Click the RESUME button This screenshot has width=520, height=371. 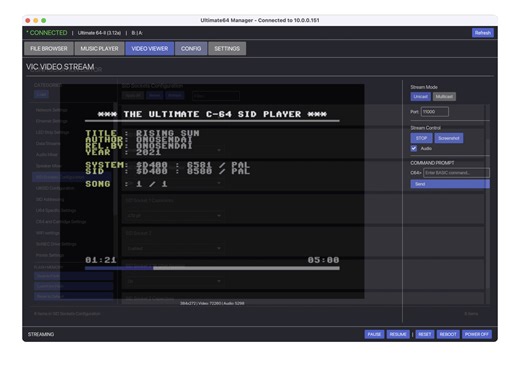tap(398, 334)
